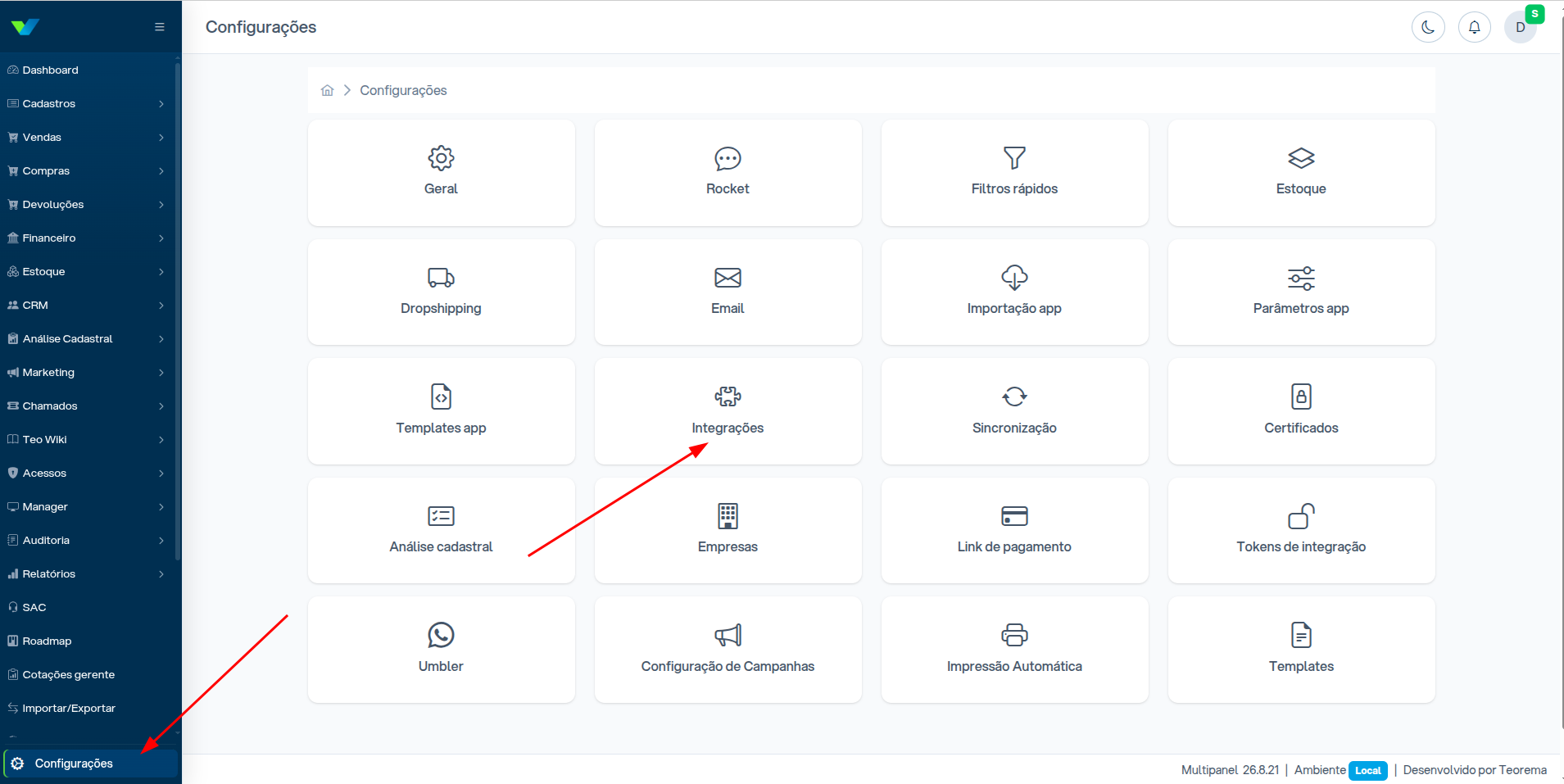Open Importar/Exportar in the sidebar
Viewport: 1564px width, 784px height.
87,708
